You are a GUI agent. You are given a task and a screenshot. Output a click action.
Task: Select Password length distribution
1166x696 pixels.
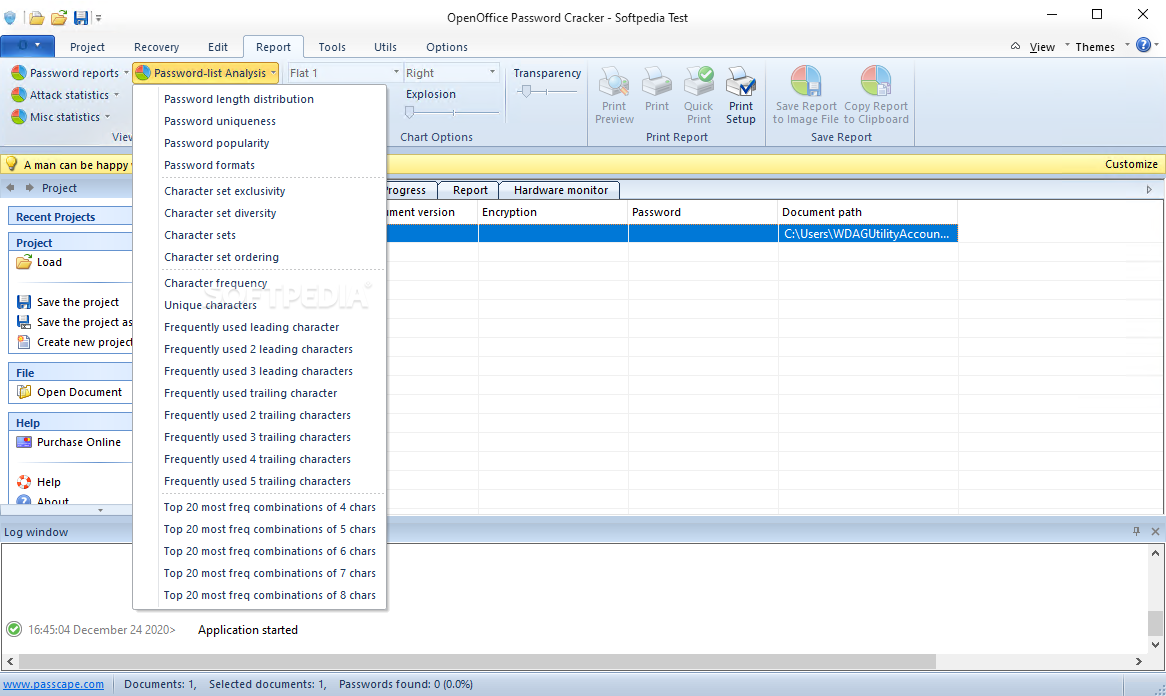239,99
